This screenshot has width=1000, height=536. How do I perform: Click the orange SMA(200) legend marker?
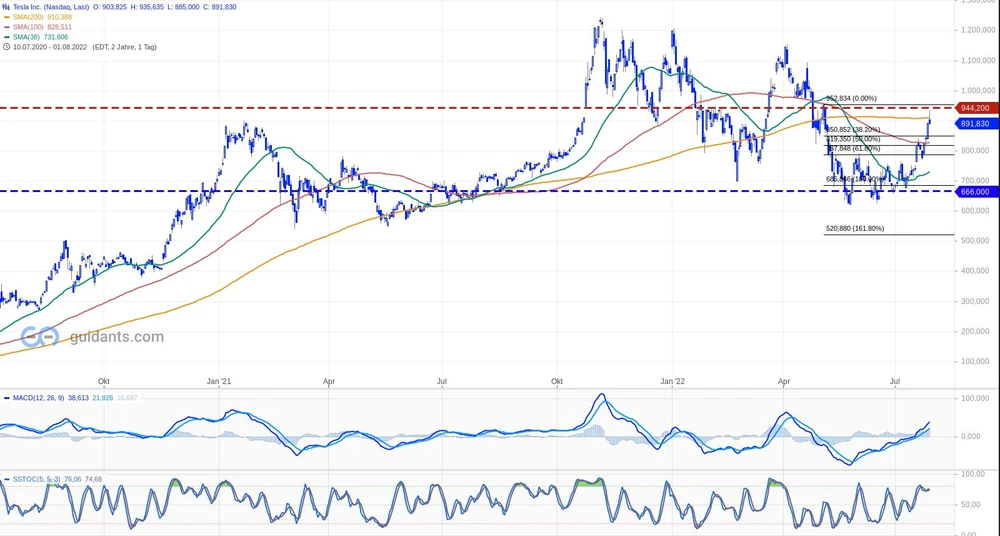[7, 16]
